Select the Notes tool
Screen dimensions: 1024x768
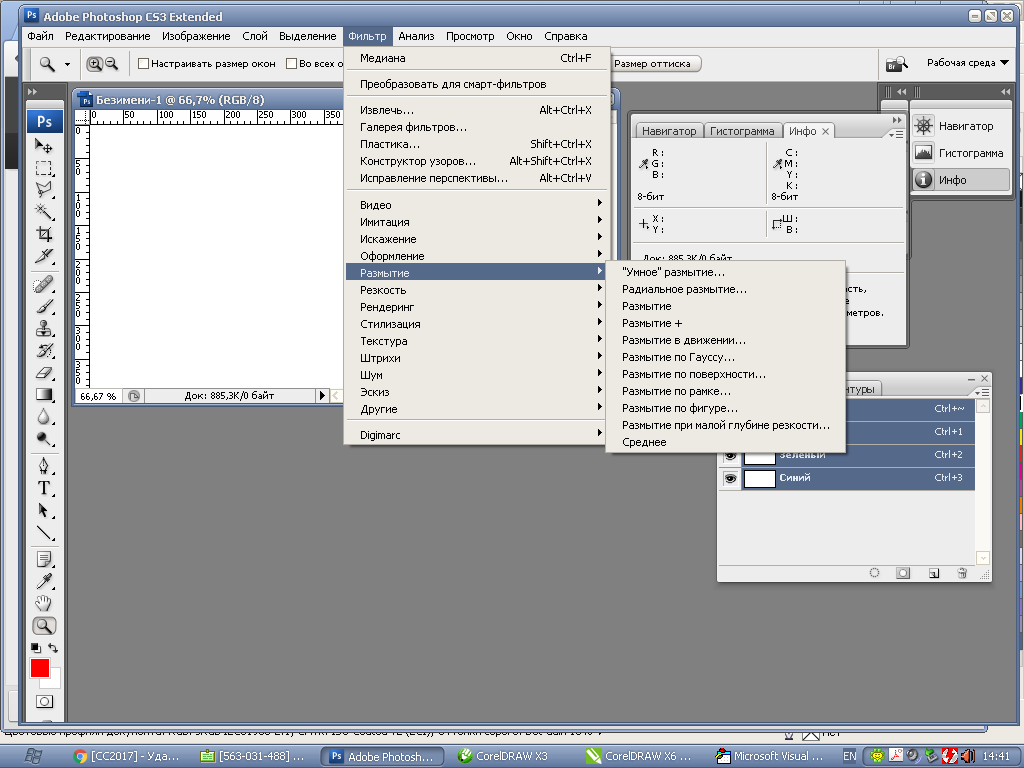(44, 560)
